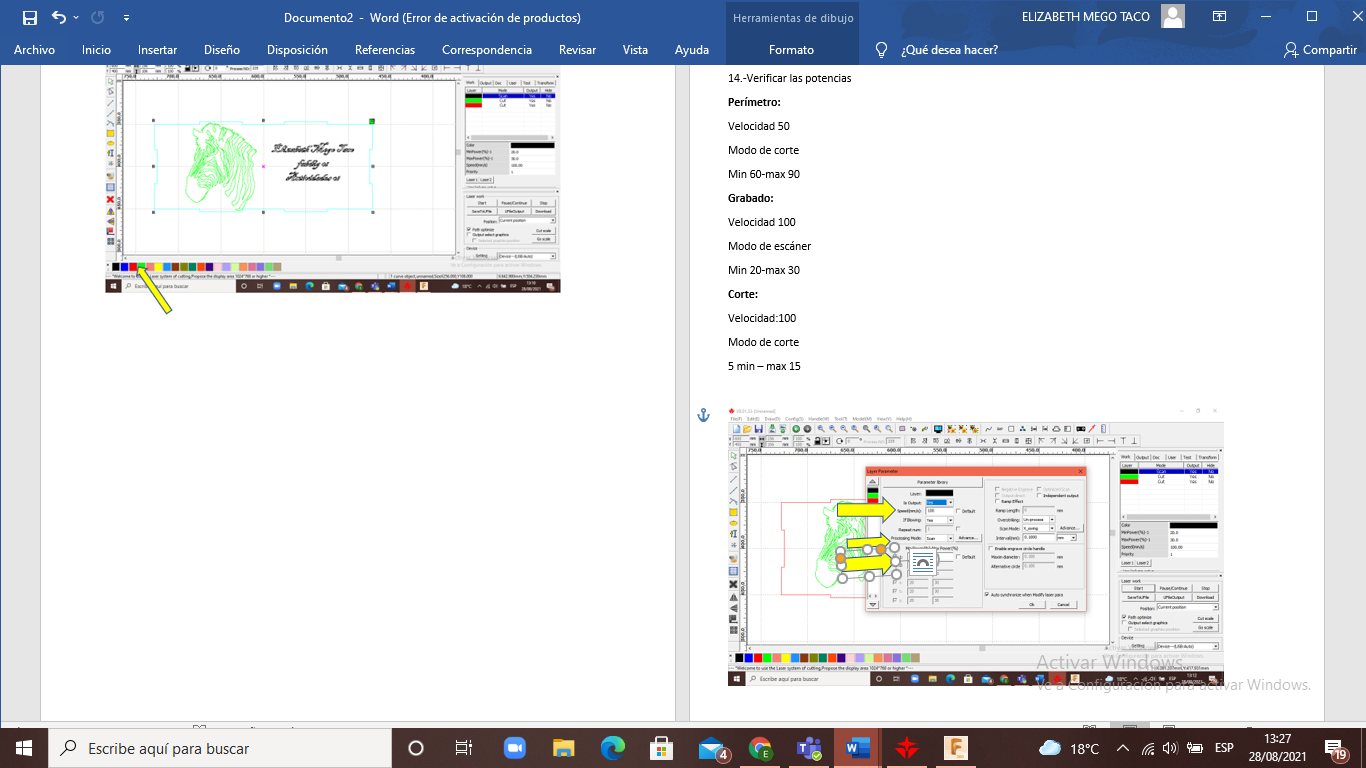Open the Windows Start menu
The image size is (1366, 768).
[23, 748]
